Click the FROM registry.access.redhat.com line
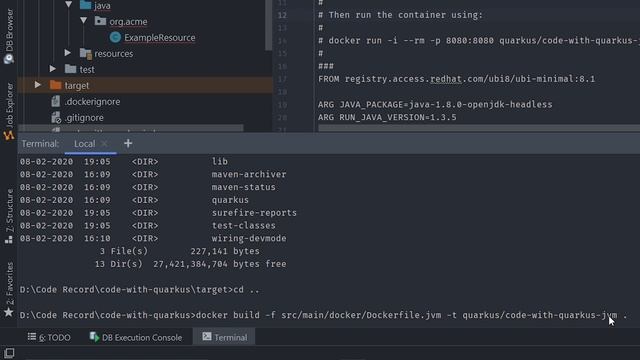Screen dimensions: 640x360 point(456,79)
